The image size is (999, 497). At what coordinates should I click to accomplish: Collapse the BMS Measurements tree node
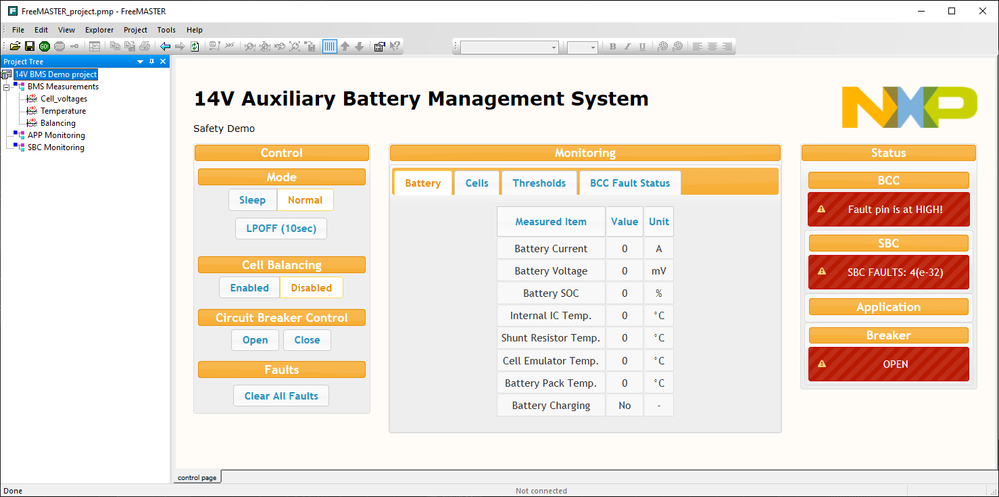[6, 87]
